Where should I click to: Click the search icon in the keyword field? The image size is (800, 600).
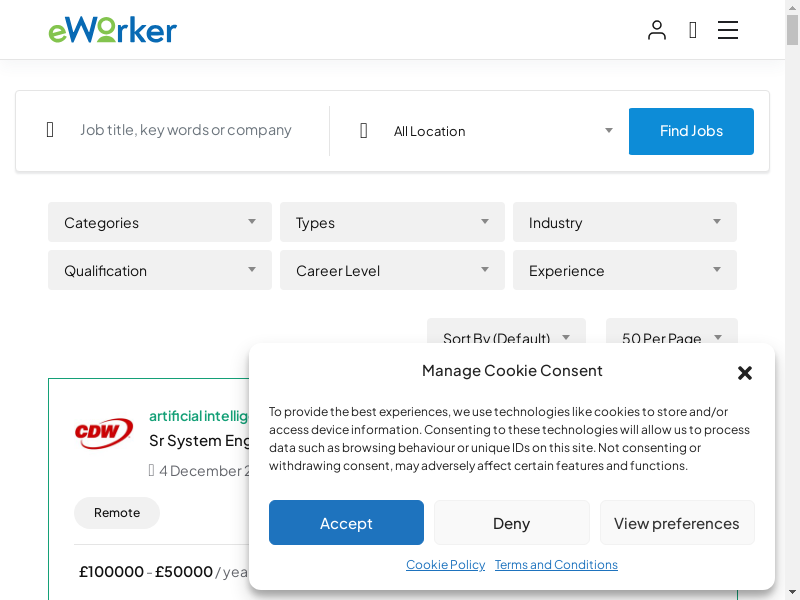pos(50,130)
